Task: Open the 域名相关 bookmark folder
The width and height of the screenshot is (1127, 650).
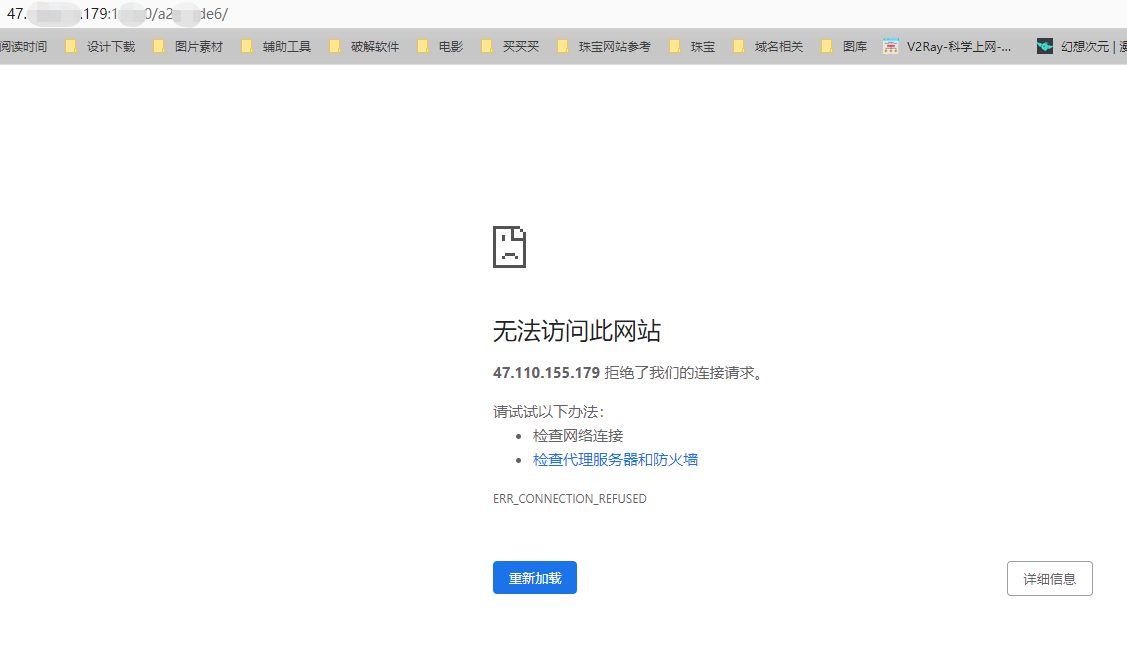Action: (768, 47)
